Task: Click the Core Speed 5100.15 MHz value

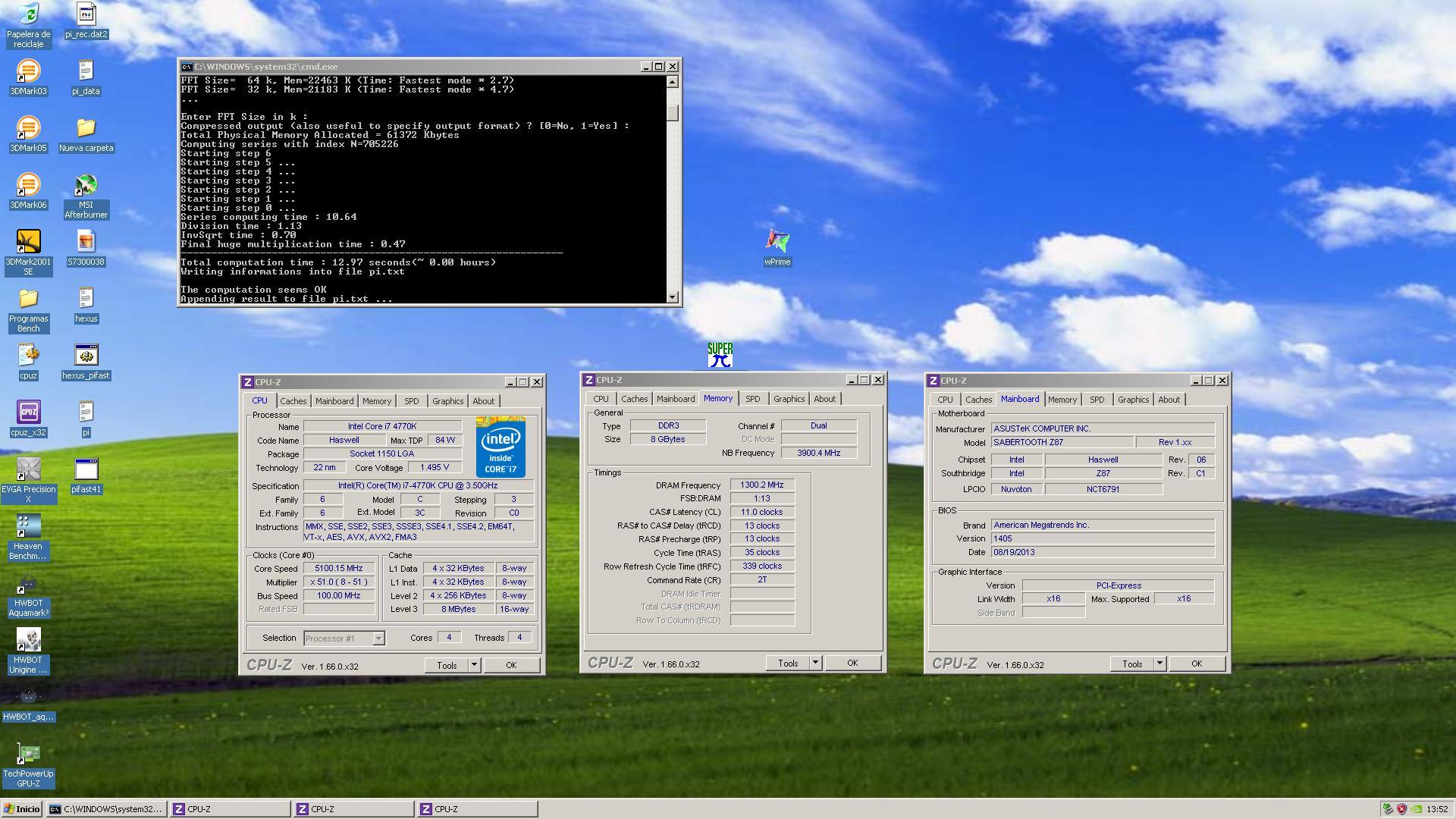Action: [339, 568]
